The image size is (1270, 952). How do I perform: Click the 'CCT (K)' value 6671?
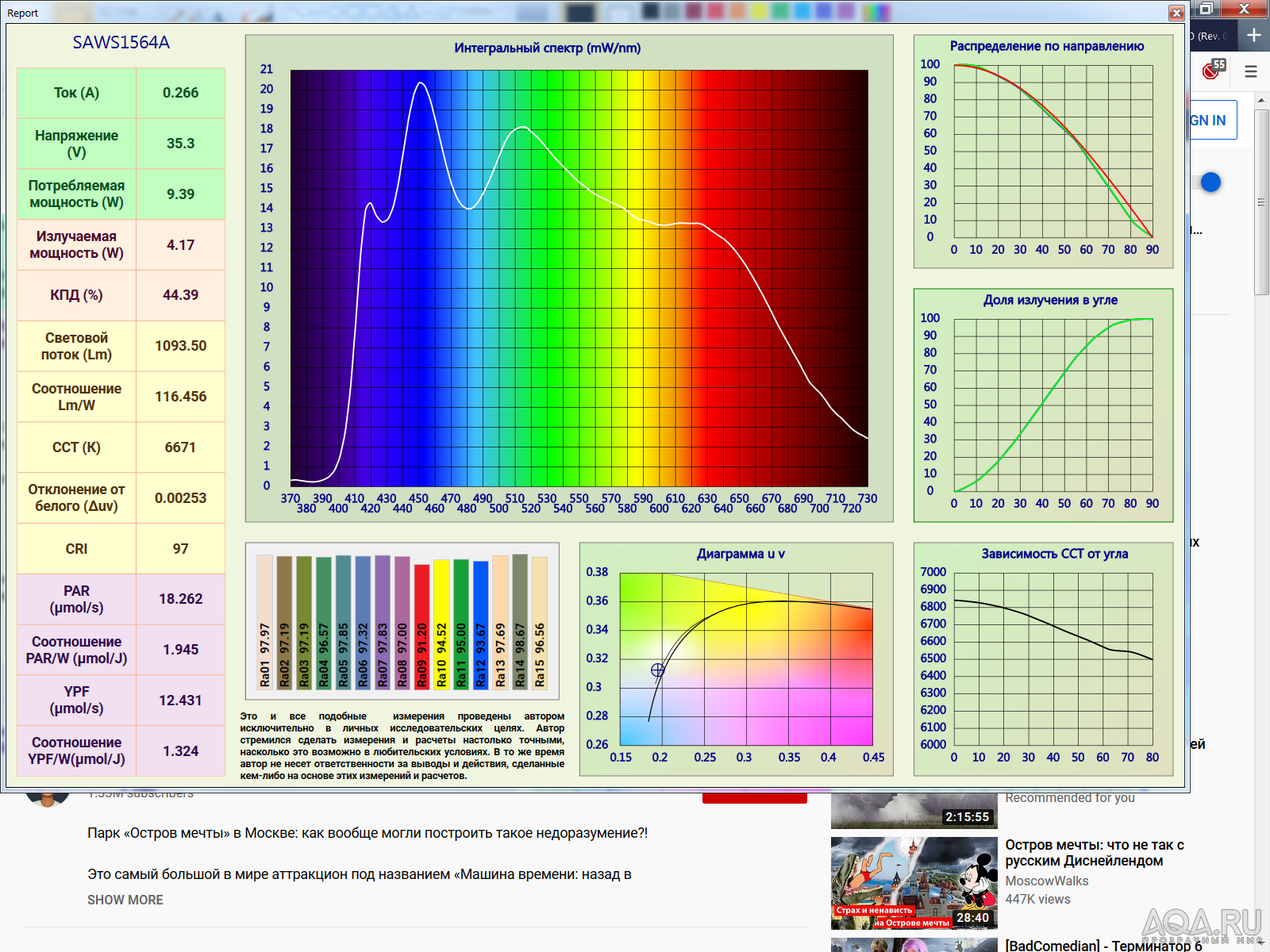[180, 447]
